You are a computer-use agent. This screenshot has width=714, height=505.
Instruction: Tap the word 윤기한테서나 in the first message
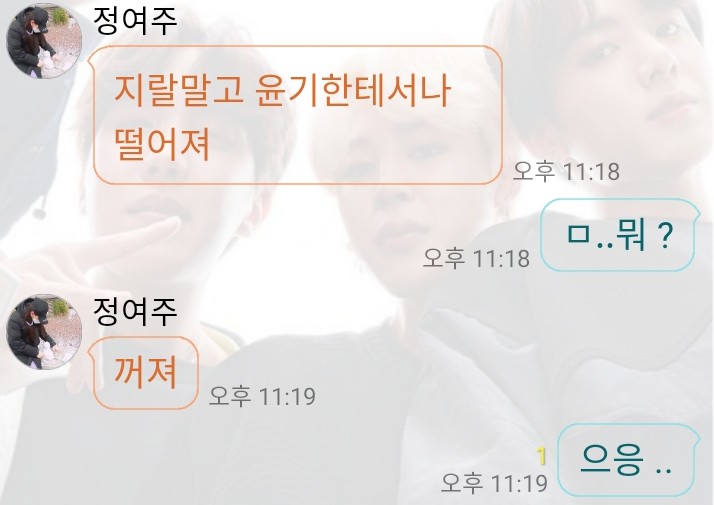click(x=352, y=90)
